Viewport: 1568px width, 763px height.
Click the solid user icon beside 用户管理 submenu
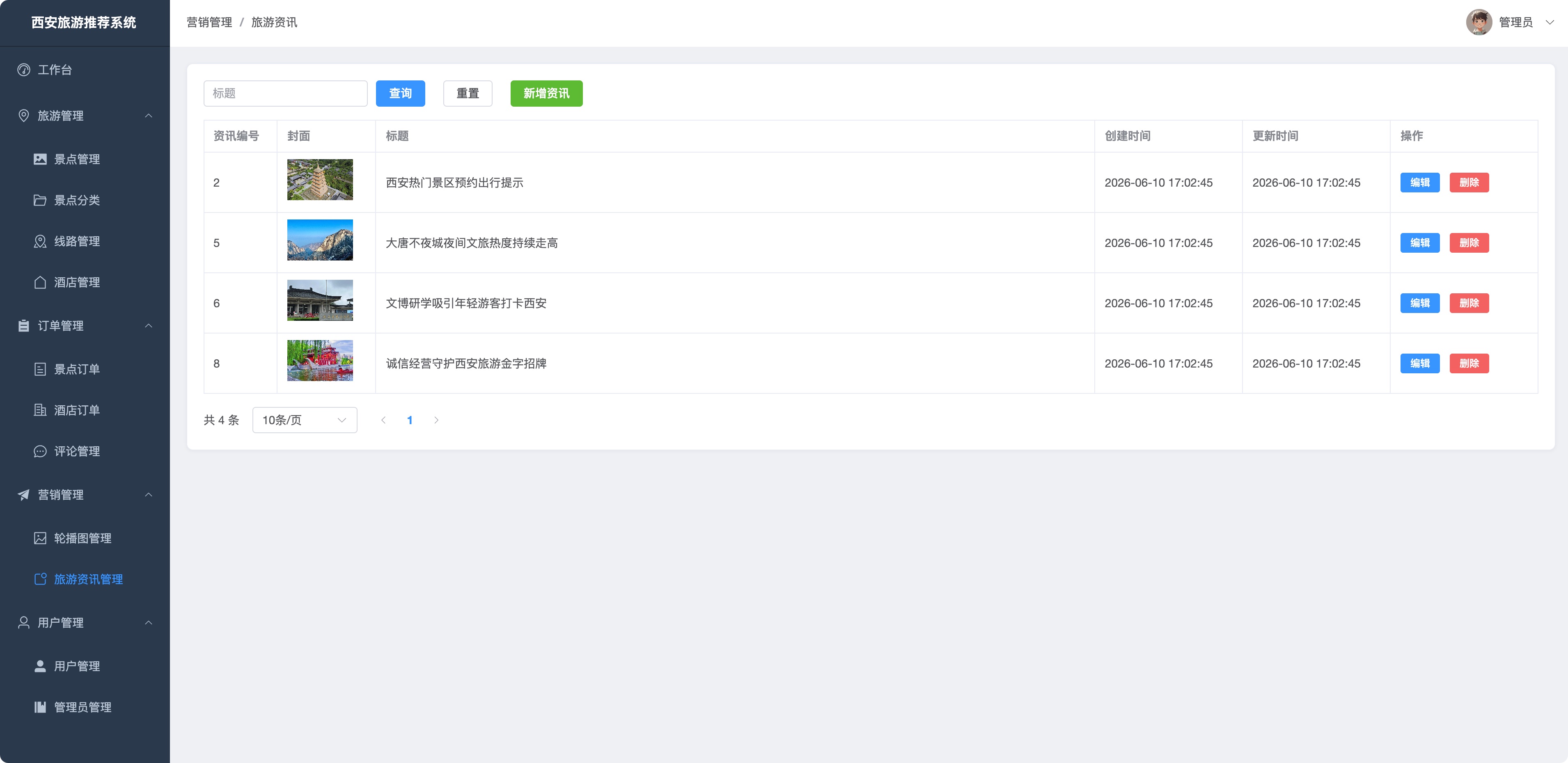40,666
